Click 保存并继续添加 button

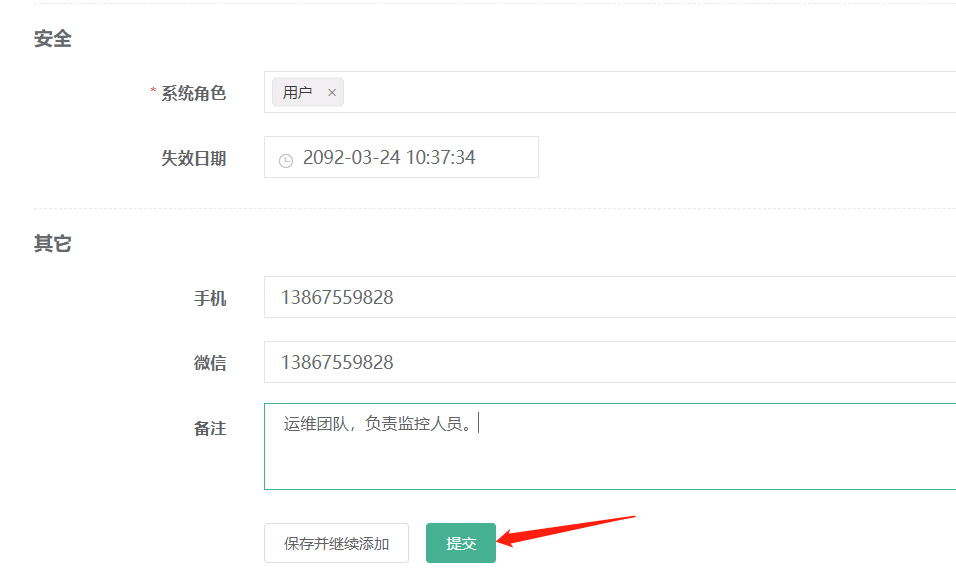point(337,543)
